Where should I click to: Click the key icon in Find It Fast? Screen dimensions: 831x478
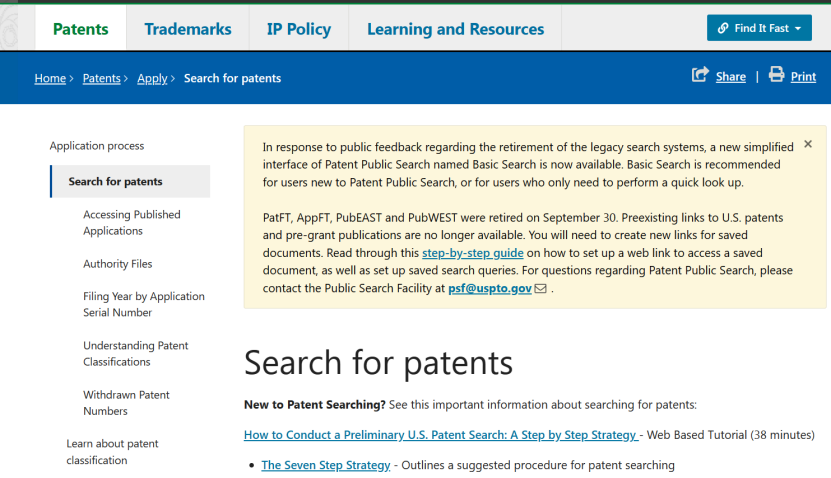722,28
